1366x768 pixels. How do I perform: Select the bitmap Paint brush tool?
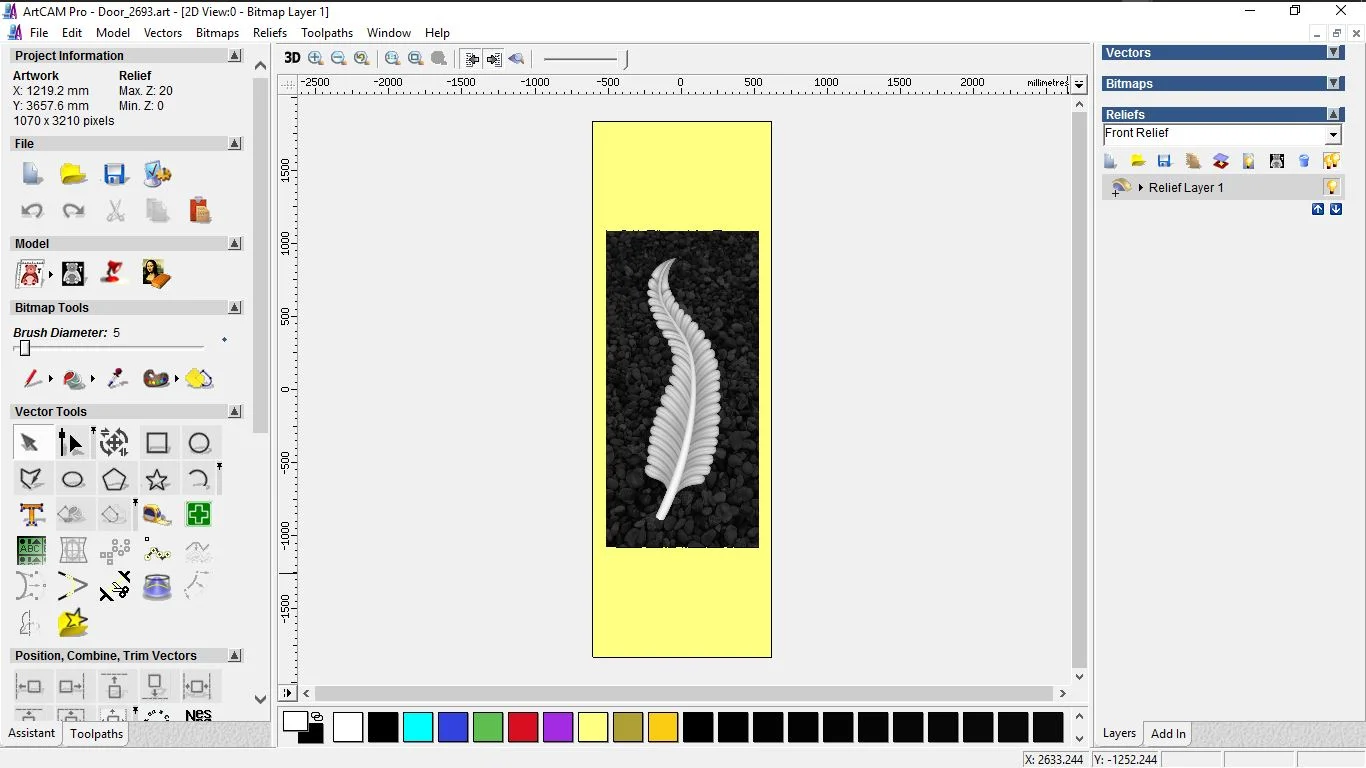(x=32, y=379)
